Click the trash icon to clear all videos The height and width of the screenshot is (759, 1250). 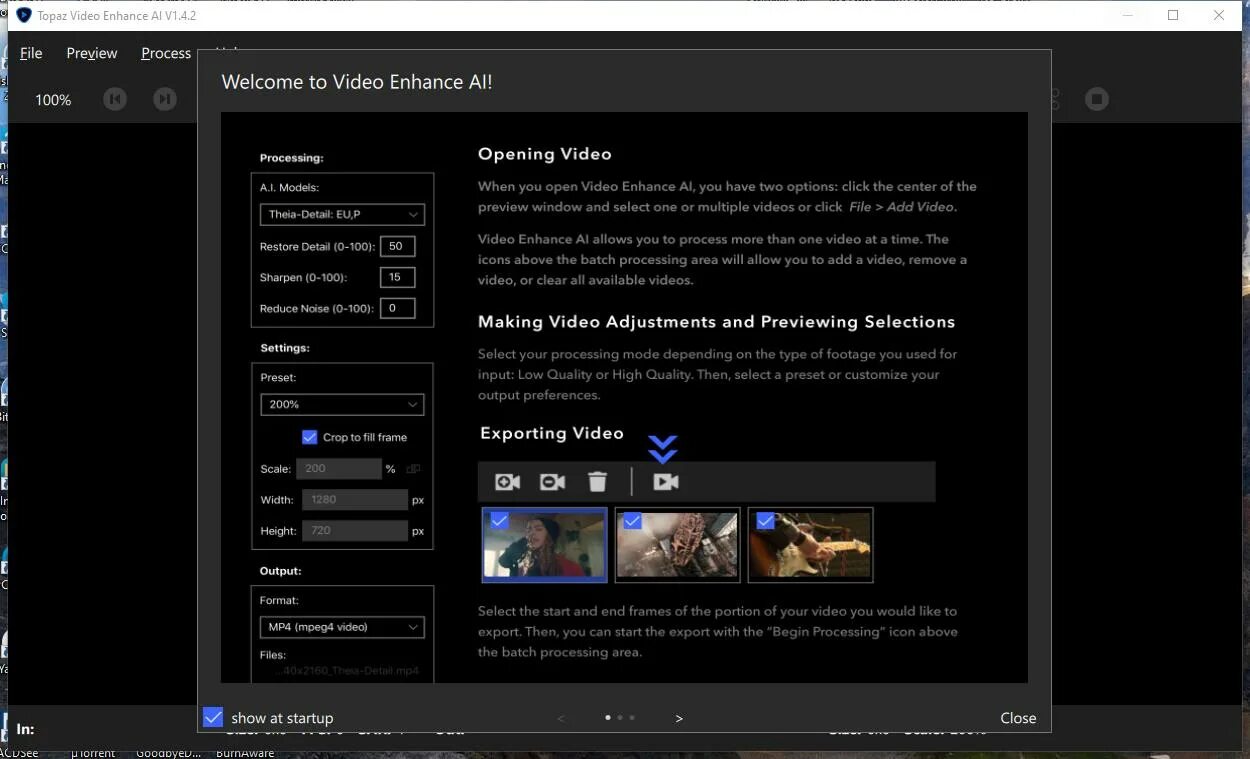pos(597,481)
